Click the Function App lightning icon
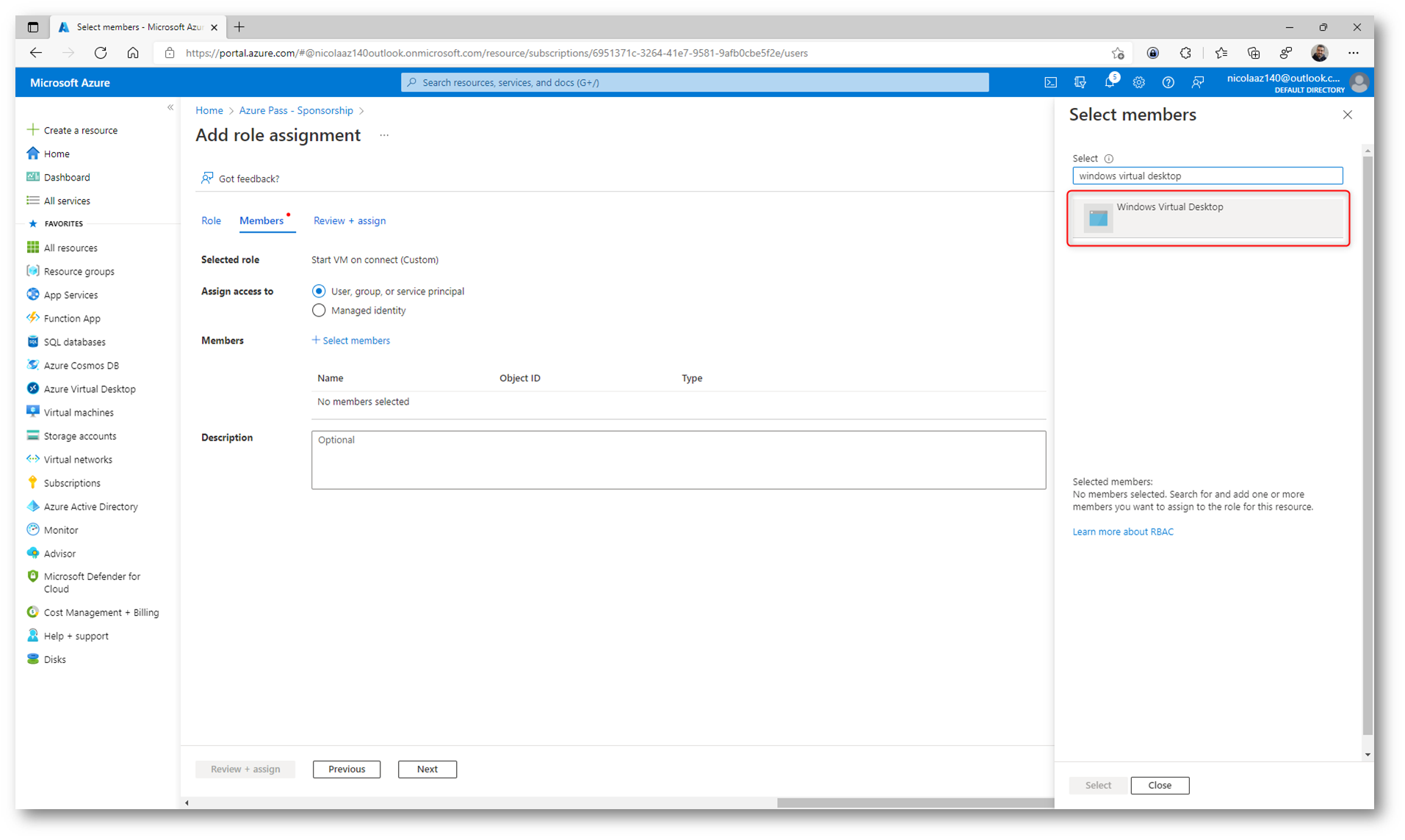The image size is (1405, 840). tap(32, 318)
